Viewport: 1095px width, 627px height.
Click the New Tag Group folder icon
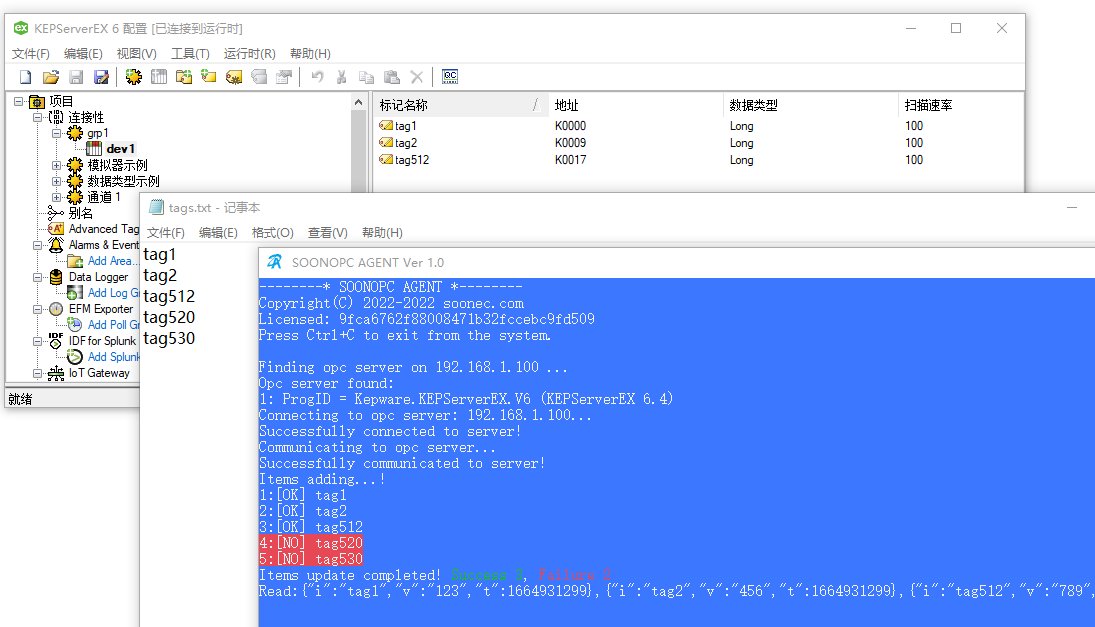(x=184, y=77)
